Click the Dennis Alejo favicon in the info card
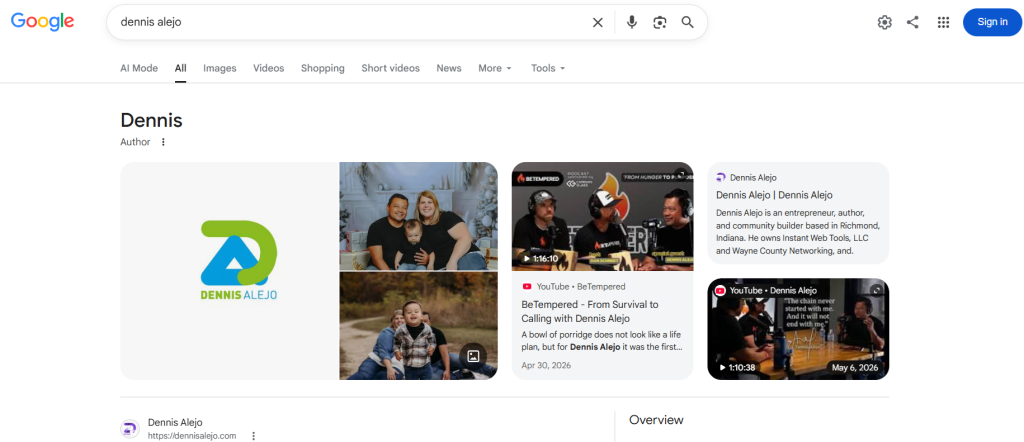 tap(721, 178)
